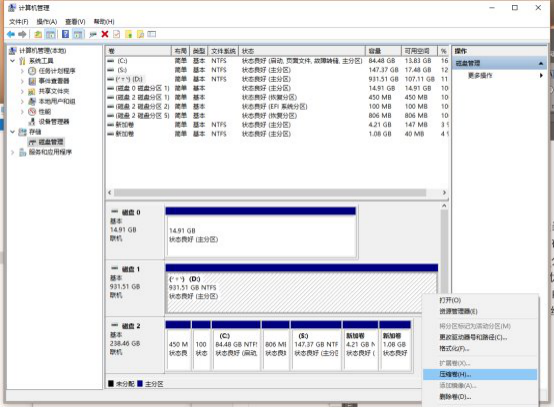Screen dimensions: 554x409
Task: Select the (C:) 84.48 GB partition block on 磁盘 2
Action: (236, 345)
